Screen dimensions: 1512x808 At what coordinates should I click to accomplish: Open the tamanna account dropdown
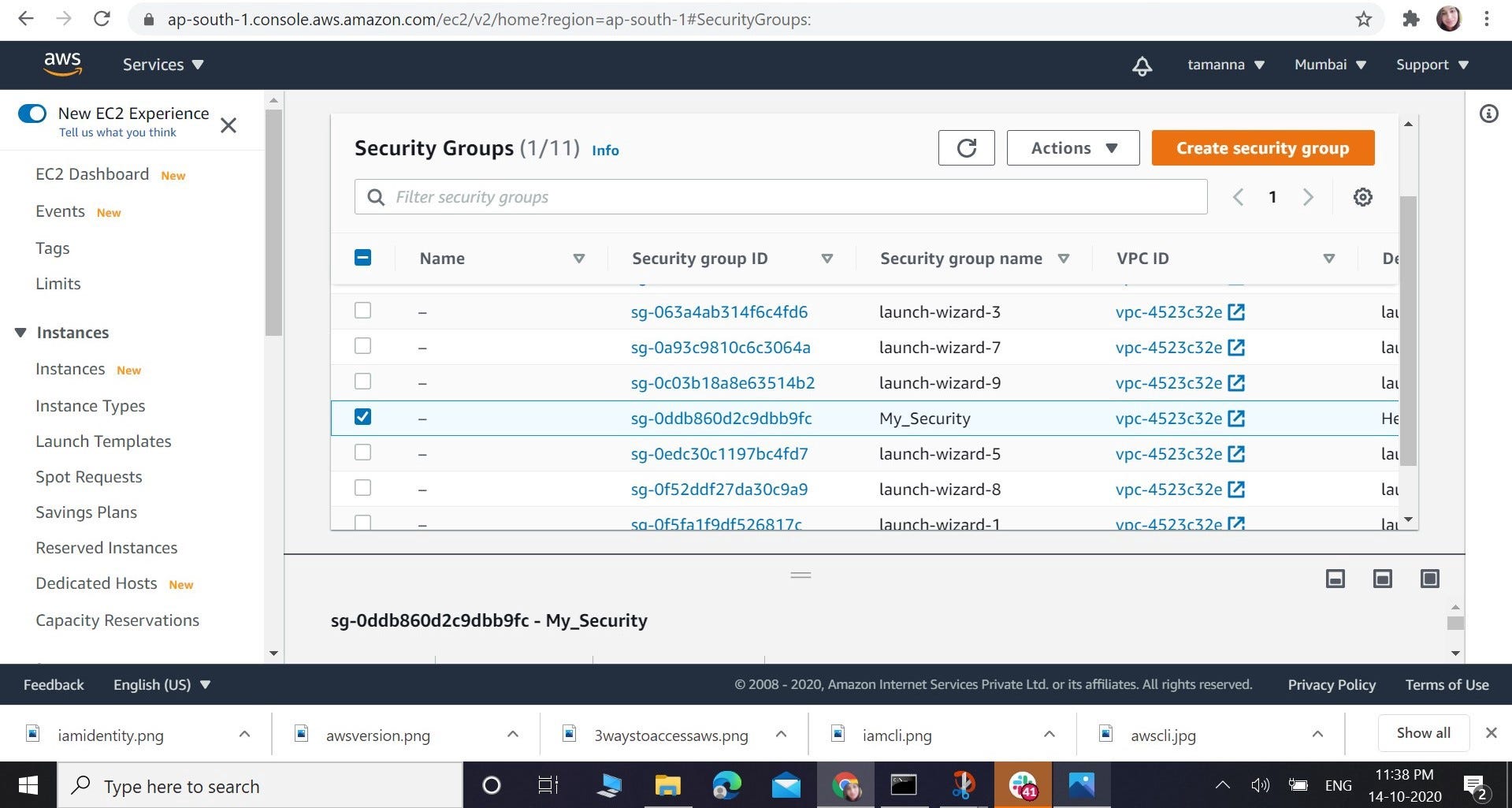point(1226,65)
